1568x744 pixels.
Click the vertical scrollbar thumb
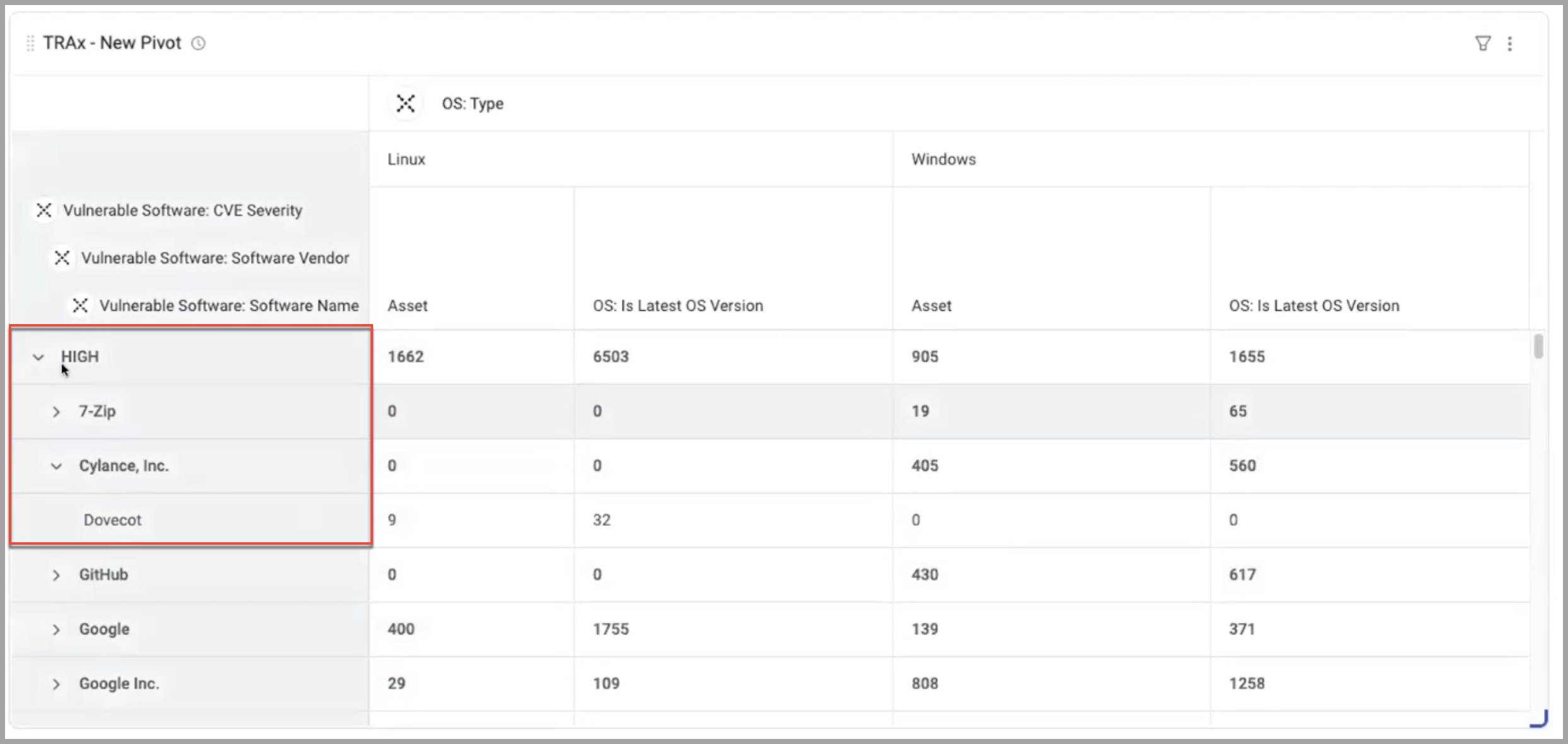point(1538,347)
